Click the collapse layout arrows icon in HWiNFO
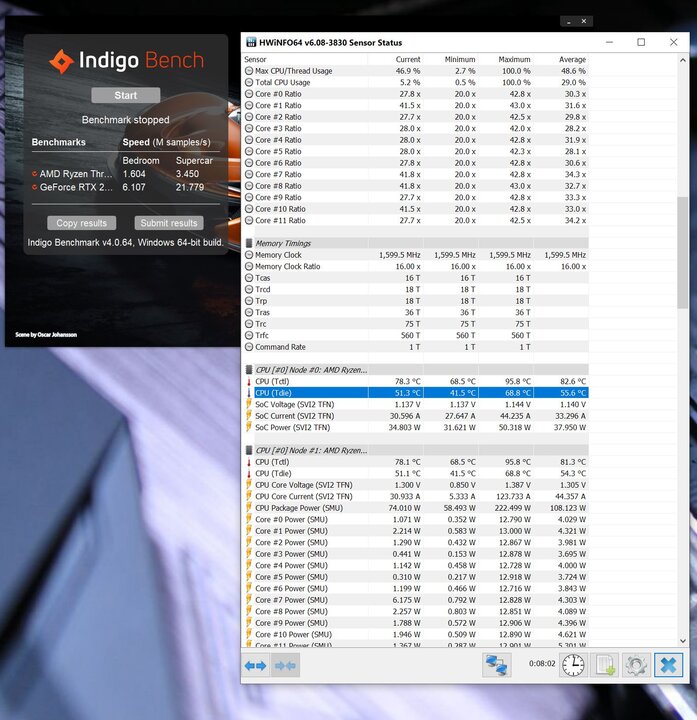This screenshot has height=720, width=697. (285, 665)
